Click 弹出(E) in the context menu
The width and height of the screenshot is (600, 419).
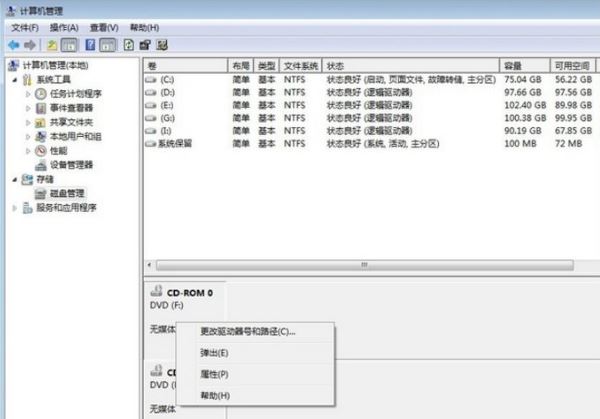click(214, 353)
